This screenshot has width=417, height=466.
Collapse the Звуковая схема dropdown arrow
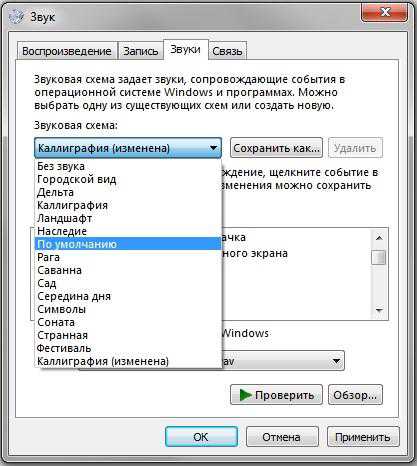pos(213,148)
